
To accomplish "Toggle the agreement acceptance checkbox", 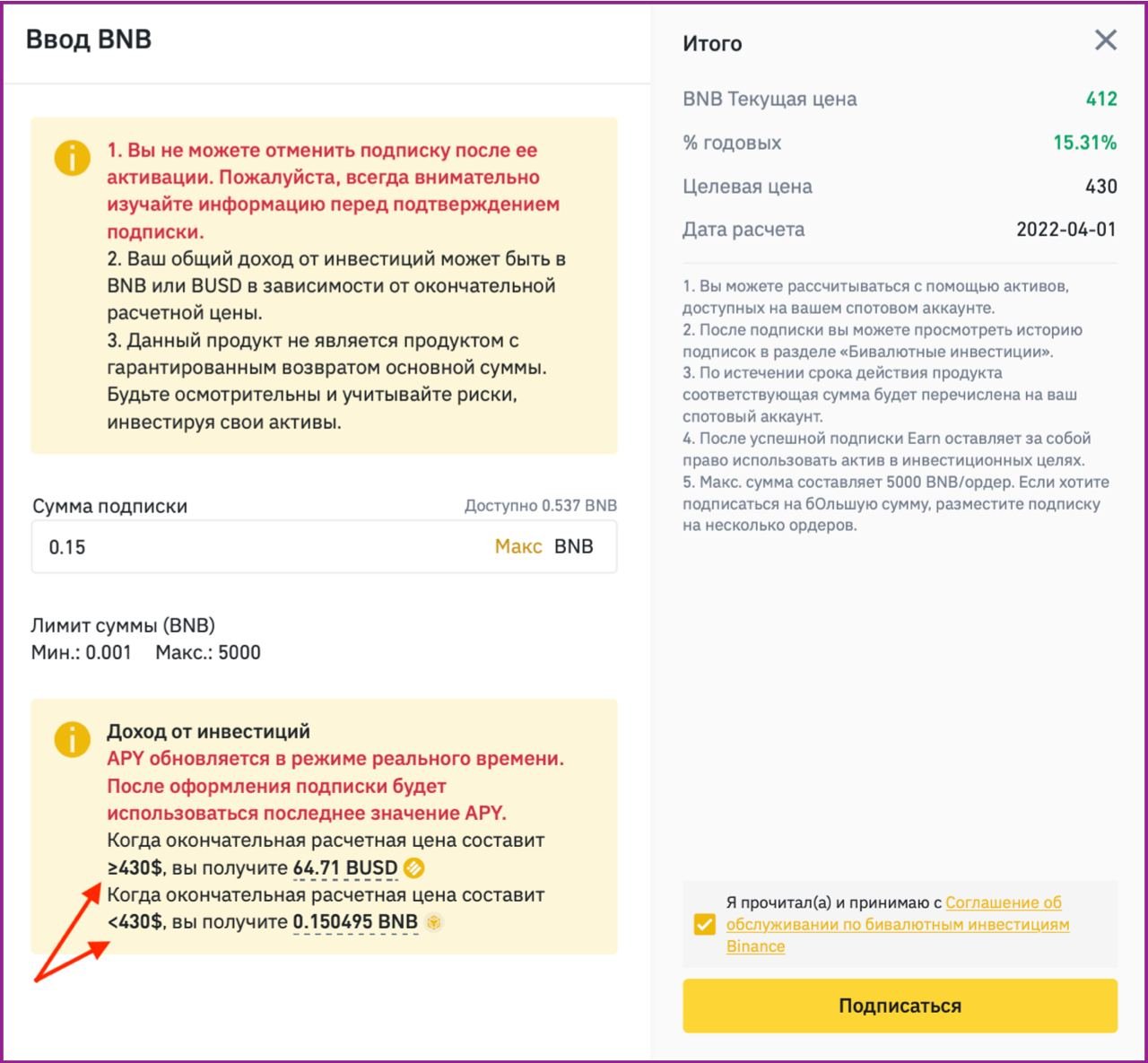I will coord(705,924).
